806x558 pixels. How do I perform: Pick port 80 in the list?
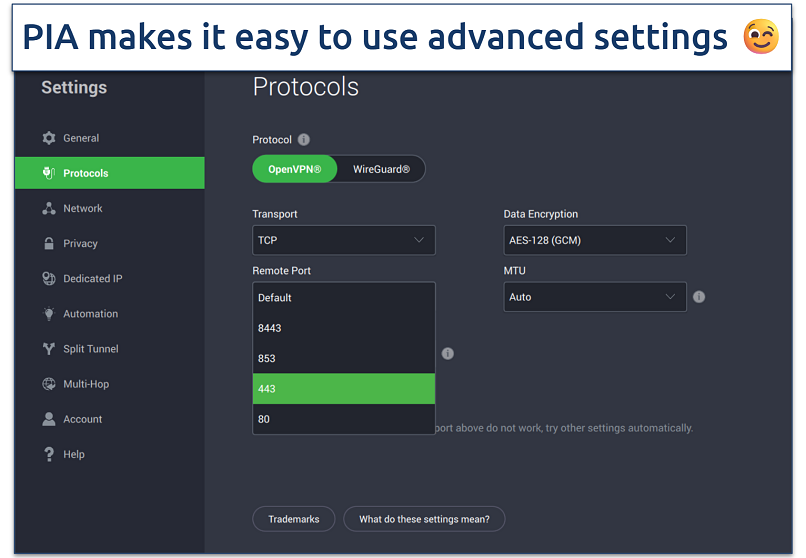(x=343, y=419)
